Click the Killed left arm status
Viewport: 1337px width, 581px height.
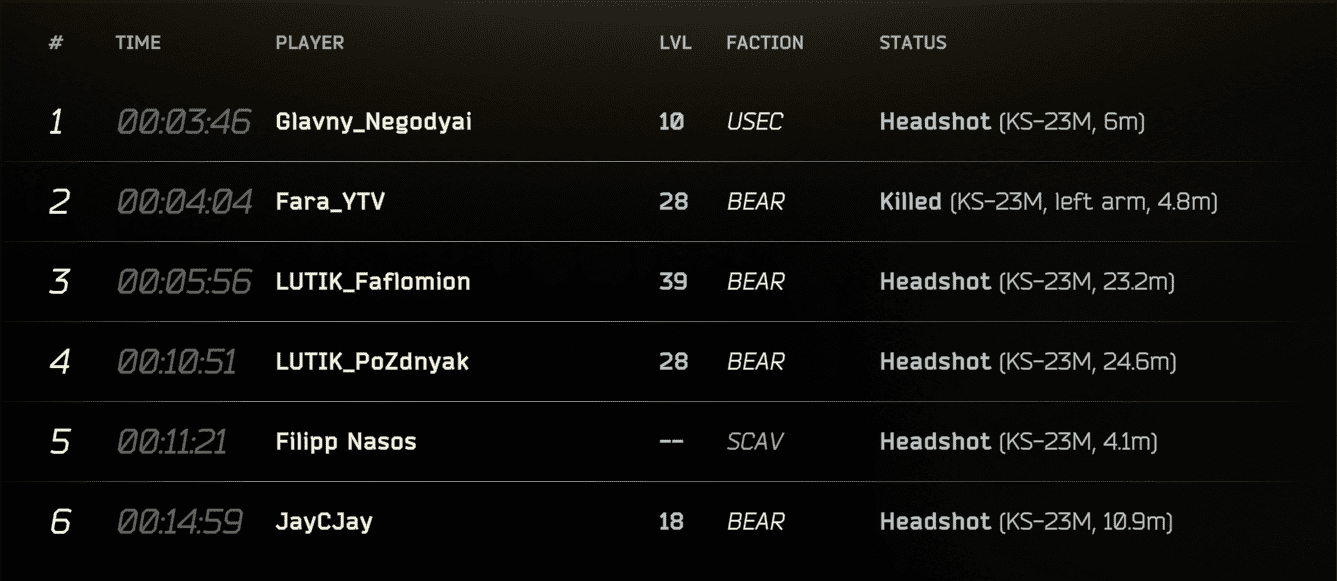pos(1048,202)
